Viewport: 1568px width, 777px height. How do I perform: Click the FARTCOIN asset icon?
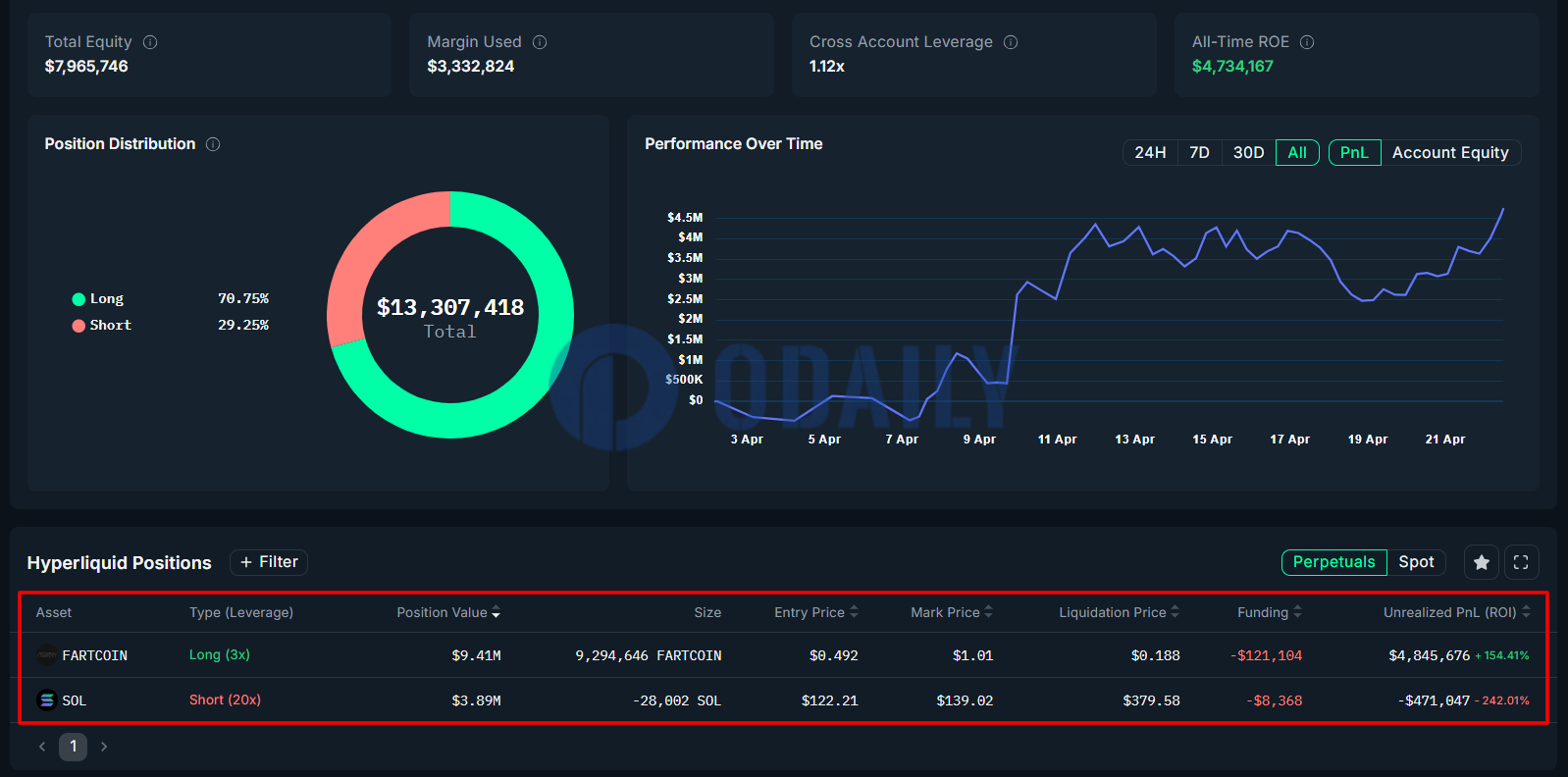(46, 655)
